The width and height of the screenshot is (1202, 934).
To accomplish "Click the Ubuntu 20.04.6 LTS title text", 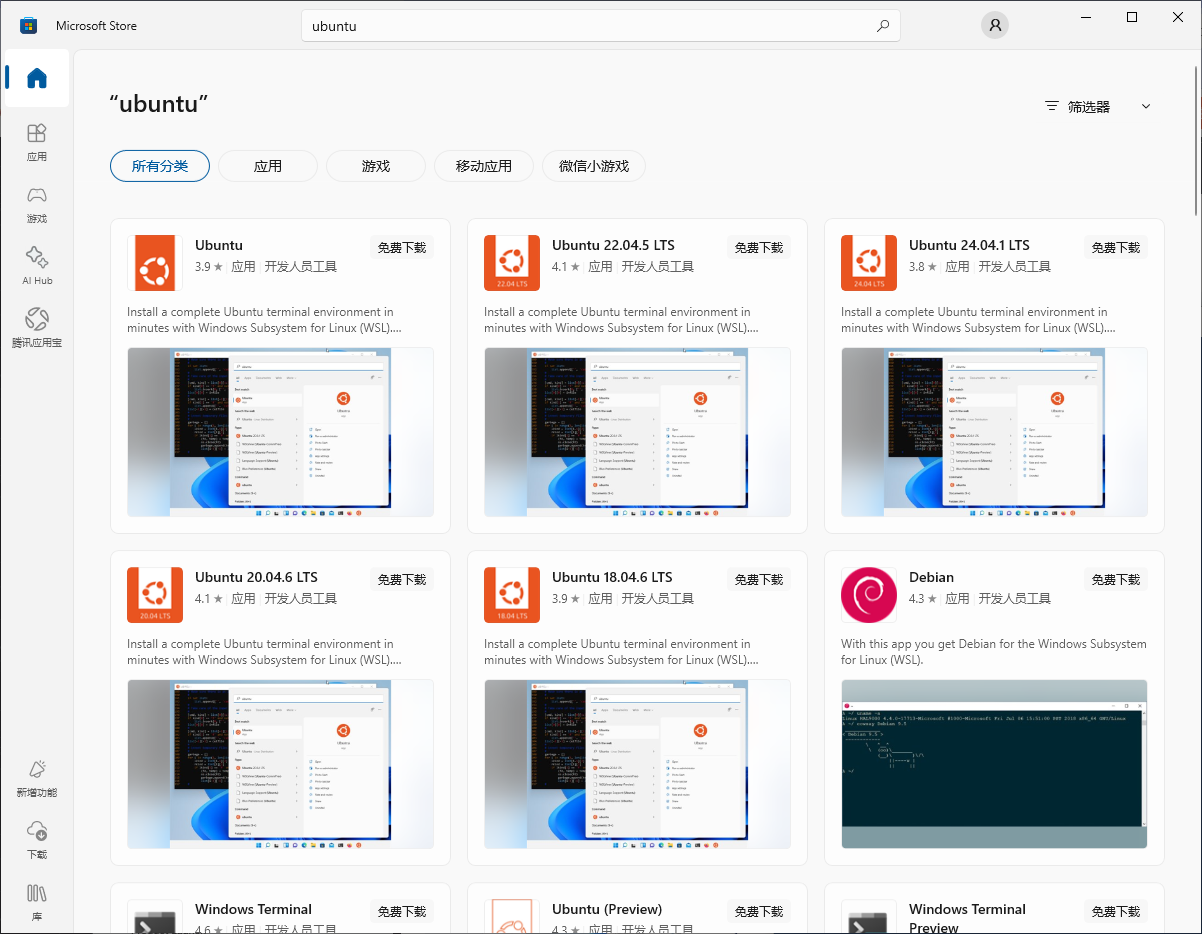I will point(256,577).
